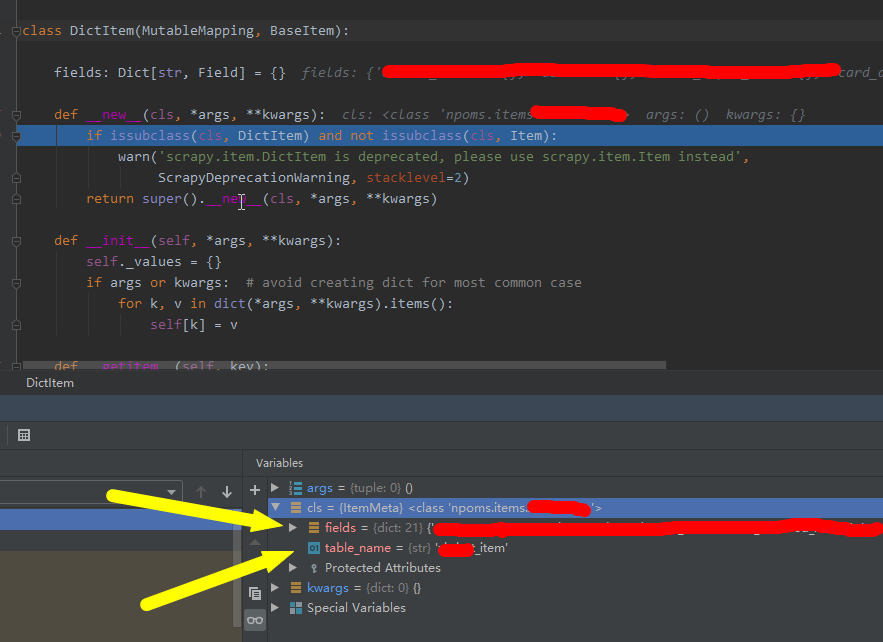Collapse the cls variable tree node
The width and height of the screenshot is (883, 642).
276,508
